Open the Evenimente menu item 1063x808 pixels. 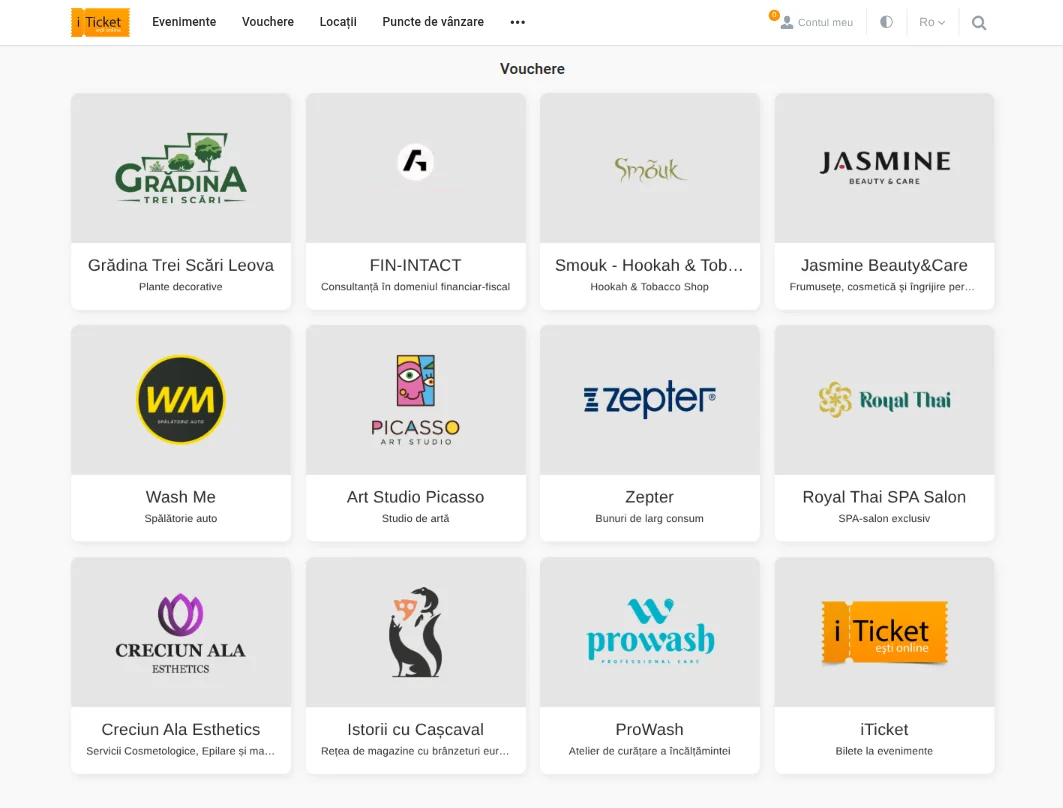184,22
